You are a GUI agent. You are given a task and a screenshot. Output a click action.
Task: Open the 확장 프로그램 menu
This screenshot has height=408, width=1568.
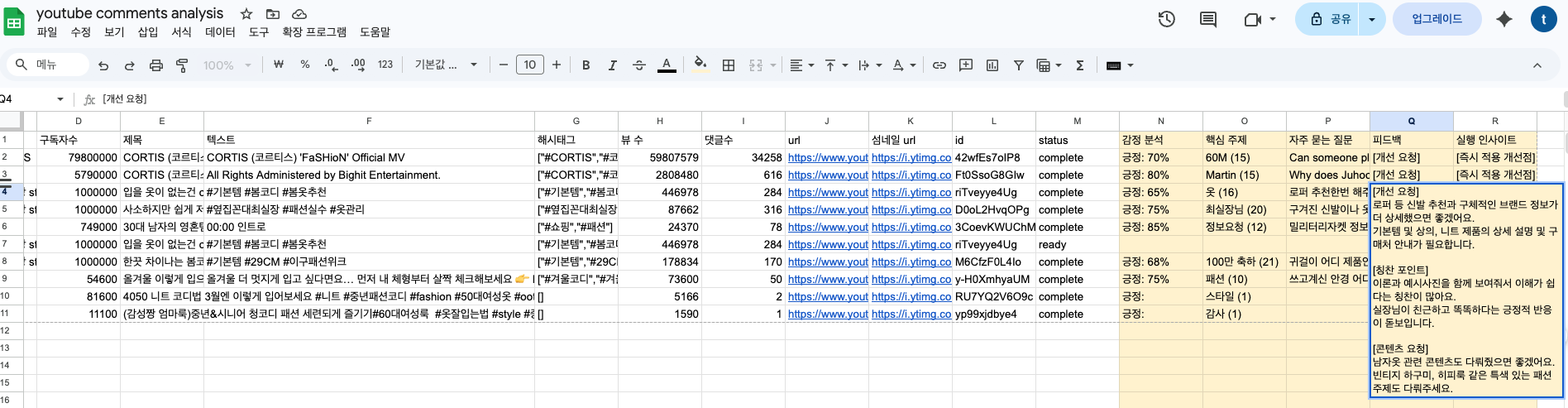(314, 32)
